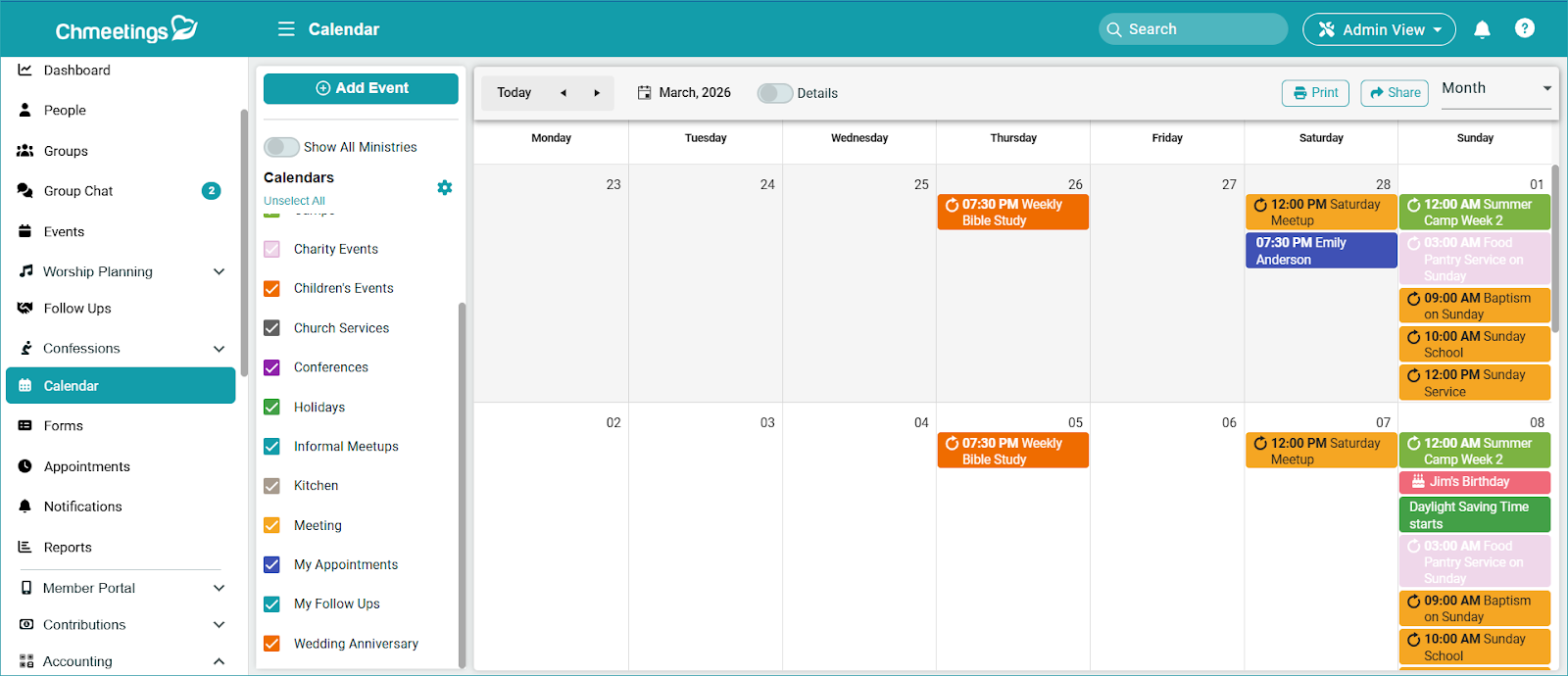The image size is (1568, 676).
Task: Click the notifications bell icon in header
Action: coord(1482,29)
